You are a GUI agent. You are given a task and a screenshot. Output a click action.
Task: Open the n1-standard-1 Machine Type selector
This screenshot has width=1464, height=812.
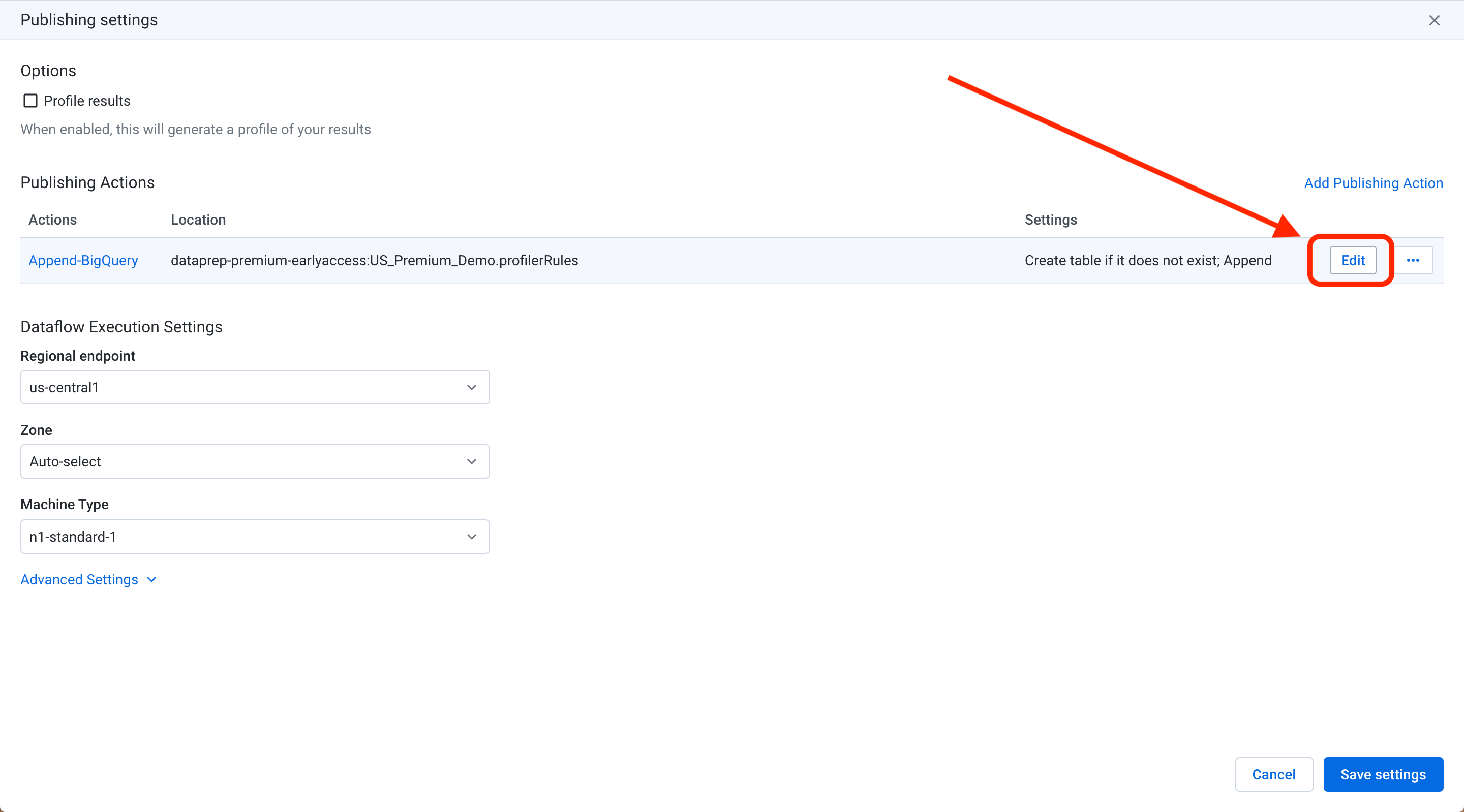254,537
